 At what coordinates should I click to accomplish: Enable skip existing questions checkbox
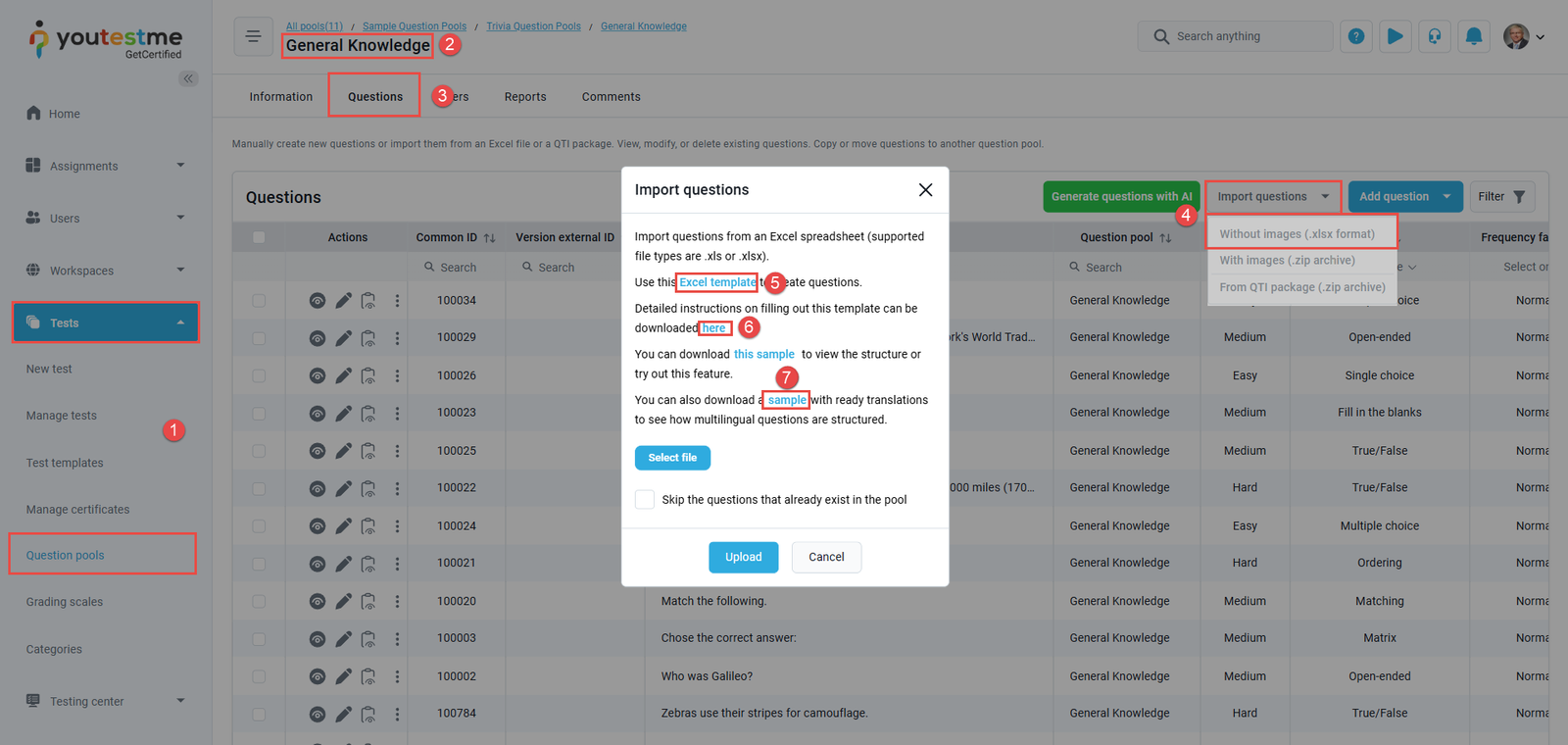[x=645, y=500]
